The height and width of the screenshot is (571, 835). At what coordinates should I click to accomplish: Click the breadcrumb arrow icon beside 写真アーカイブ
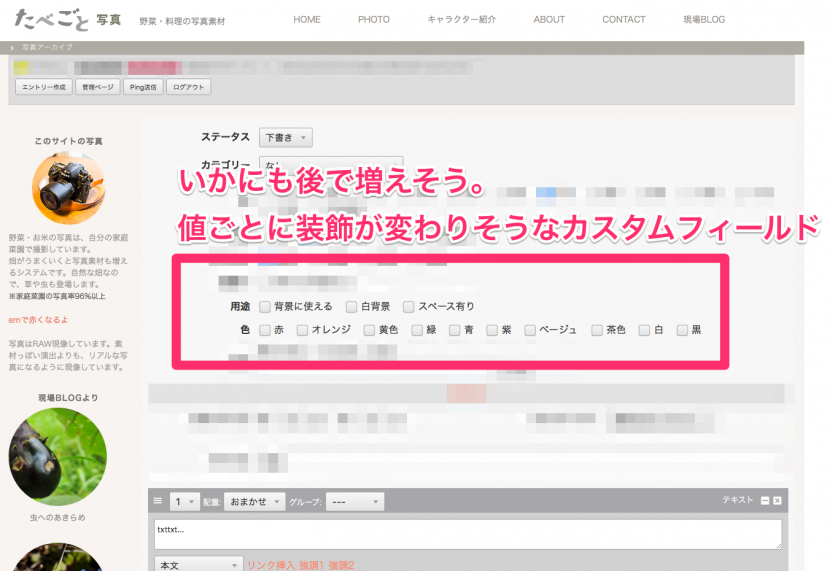pos(13,47)
